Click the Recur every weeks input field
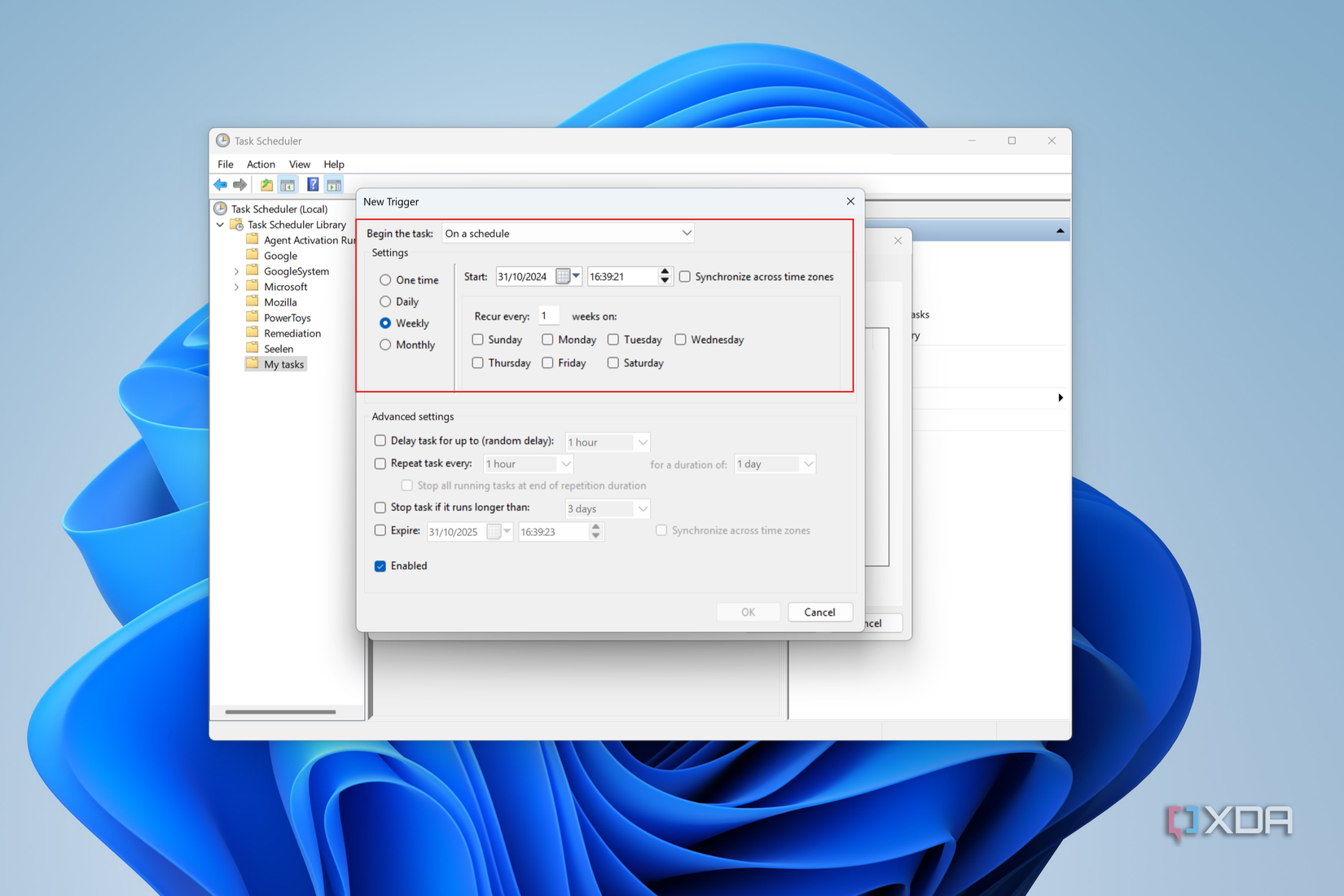The width and height of the screenshot is (1344, 896). (548, 316)
